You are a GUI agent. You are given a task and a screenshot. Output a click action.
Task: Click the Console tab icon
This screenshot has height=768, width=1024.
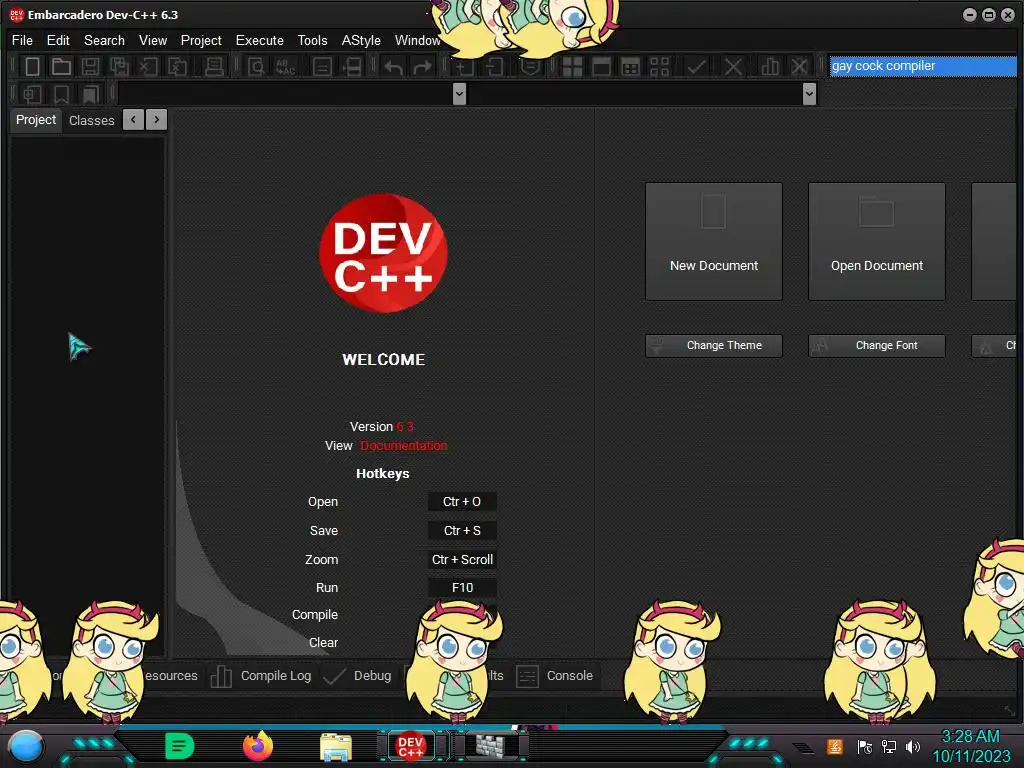(527, 676)
